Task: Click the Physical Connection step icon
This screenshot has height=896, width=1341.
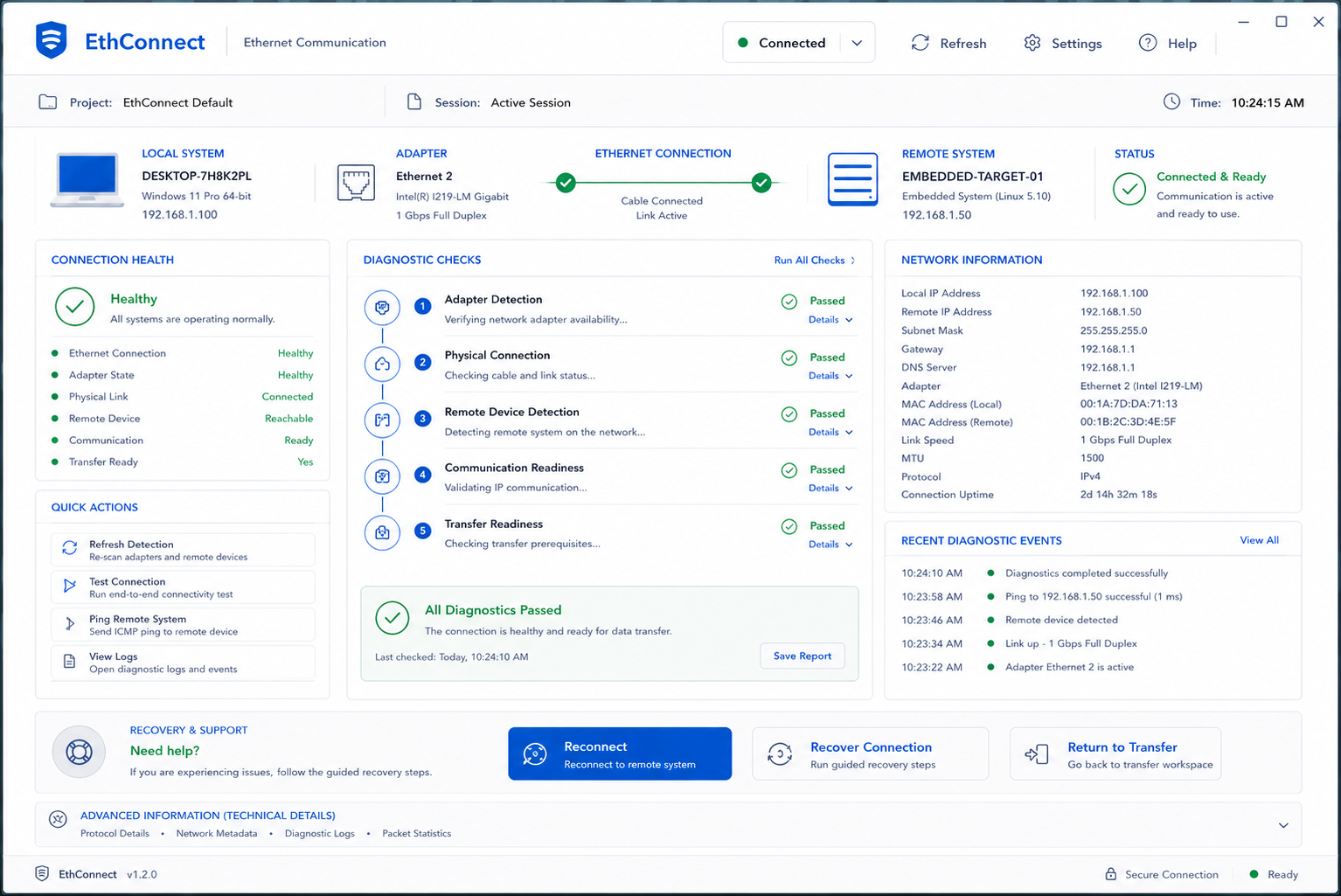Action: pos(382,364)
